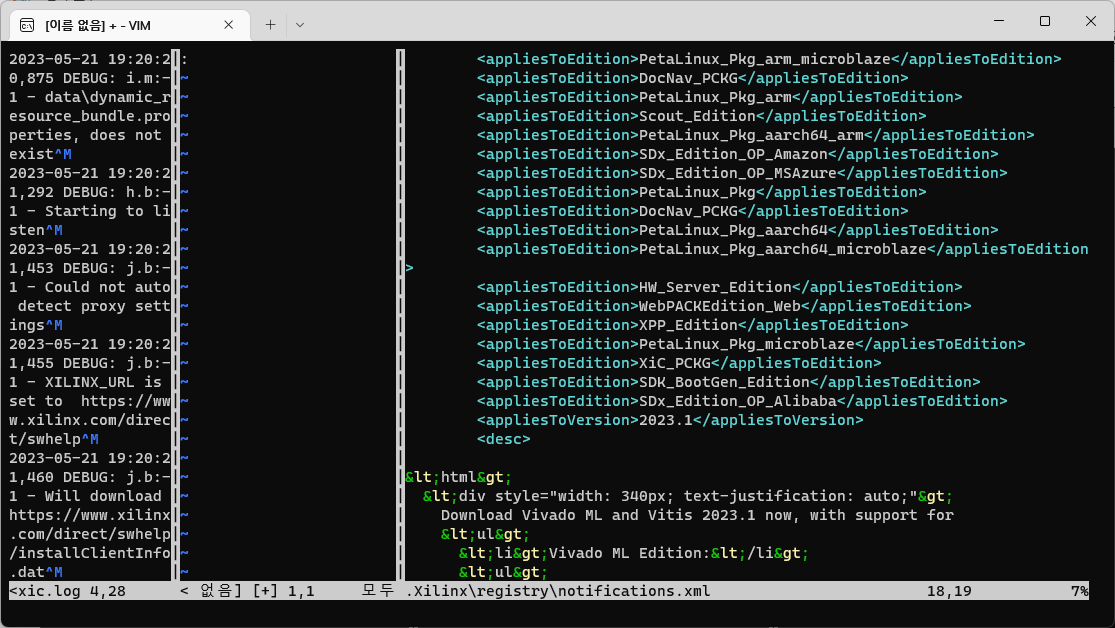Viewport: 1115px width, 628px height.
Task: Minimize the terminal window
Action: coord(999,21)
